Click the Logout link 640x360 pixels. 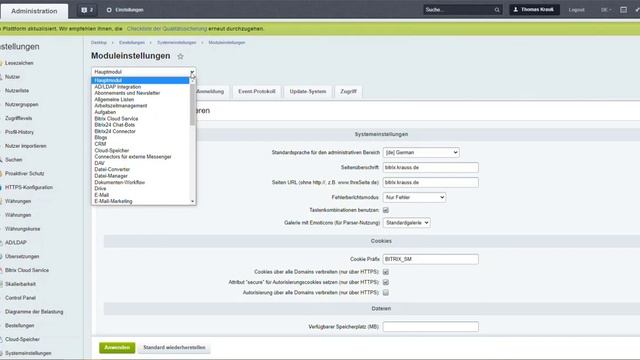[x=576, y=10]
